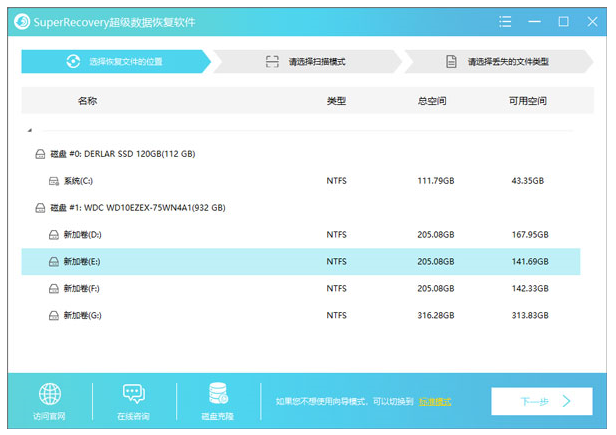Select 磁盘 #1: WDC WD10EZEX entry

click(x=138, y=208)
